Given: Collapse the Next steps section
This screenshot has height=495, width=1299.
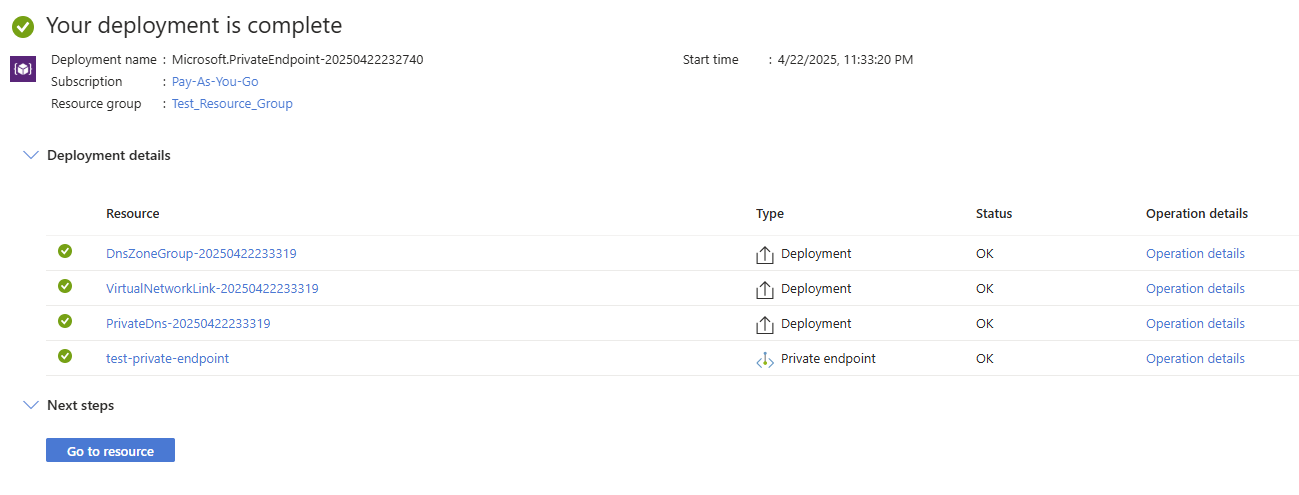Looking at the screenshot, I should coord(31,405).
